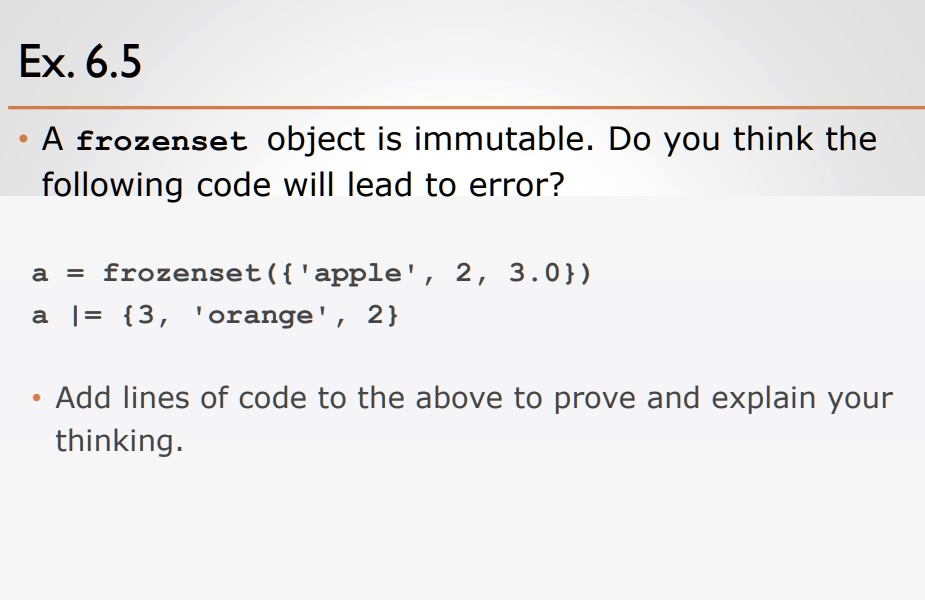Click the second orange bullet before Add lines
Image resolution: width=925 pixels, height=600 pixels.
[x=37, y=398]
